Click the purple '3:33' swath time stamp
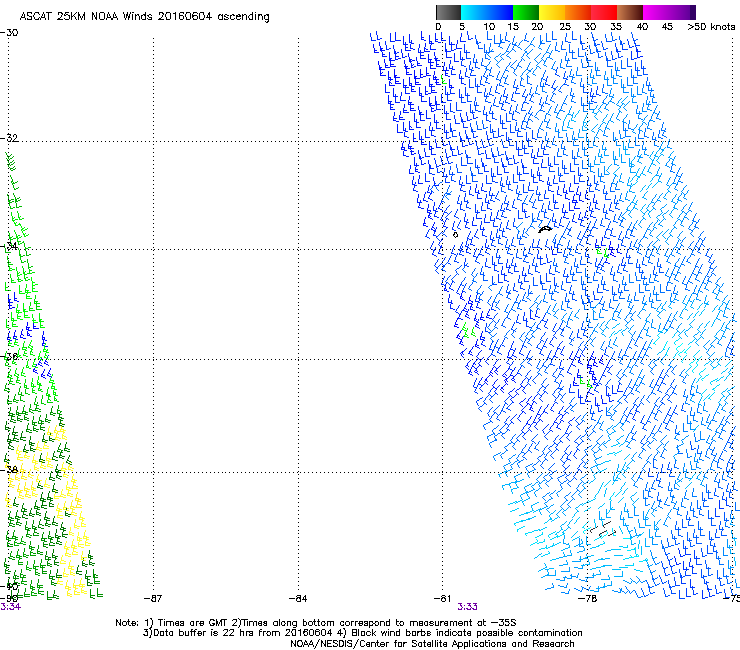Screen dimensions: 740x650 tap(467, 607)
